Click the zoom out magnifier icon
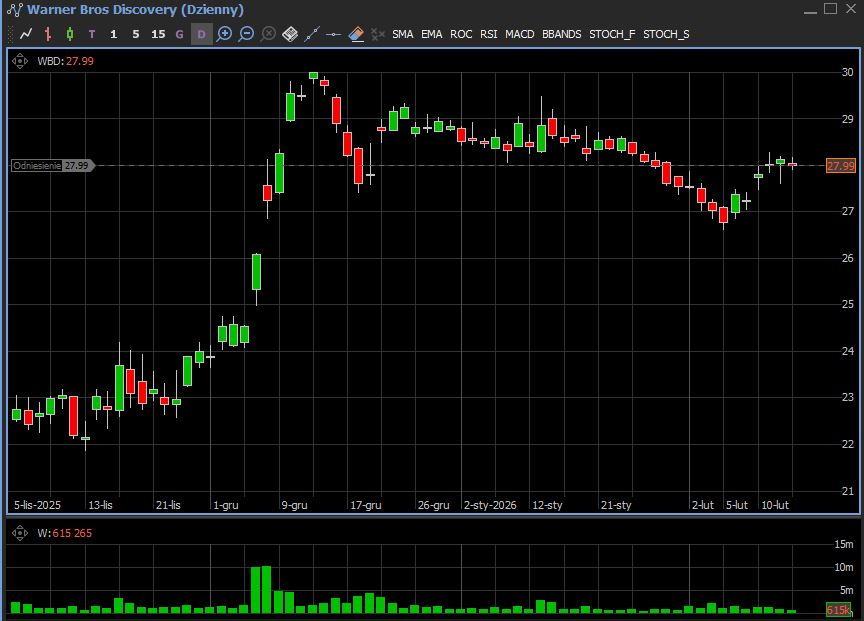This screenshot has width=864, height=621. click(247, 34)
